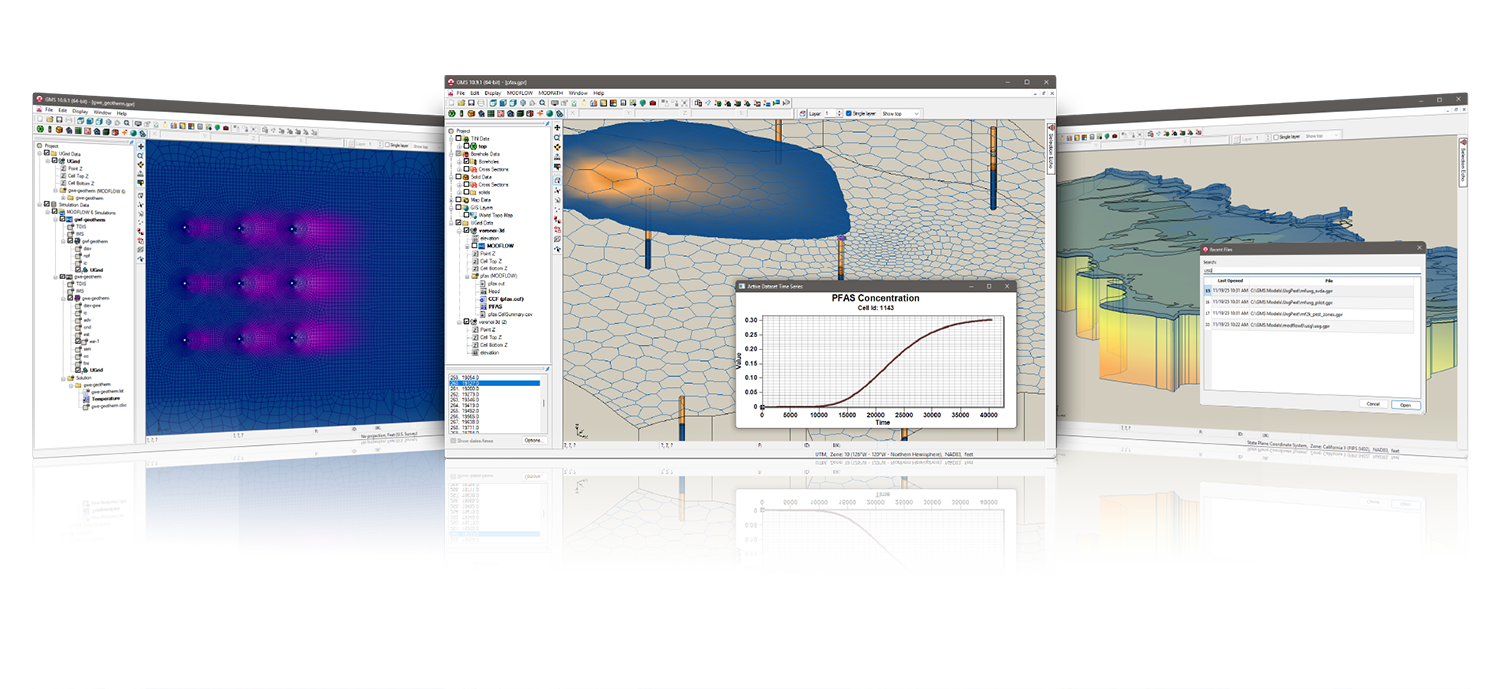Toggle Show dates/times checkbox

pos(453,441)
